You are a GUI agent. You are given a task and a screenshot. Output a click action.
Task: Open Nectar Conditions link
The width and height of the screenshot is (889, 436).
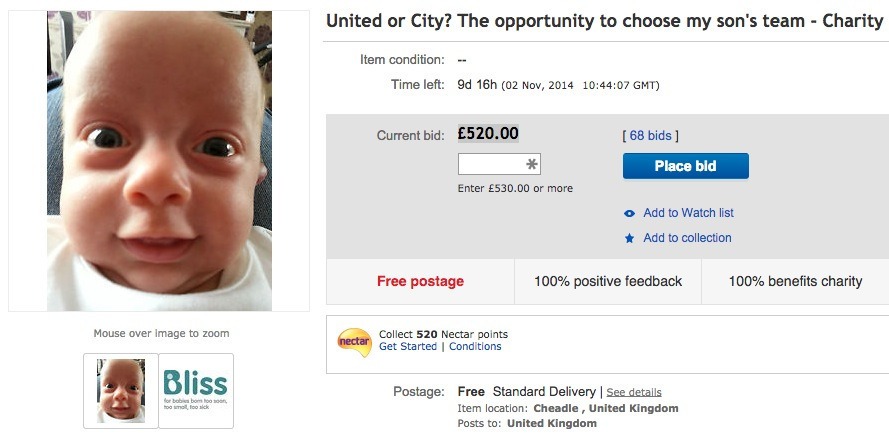[x=475, y=347]
